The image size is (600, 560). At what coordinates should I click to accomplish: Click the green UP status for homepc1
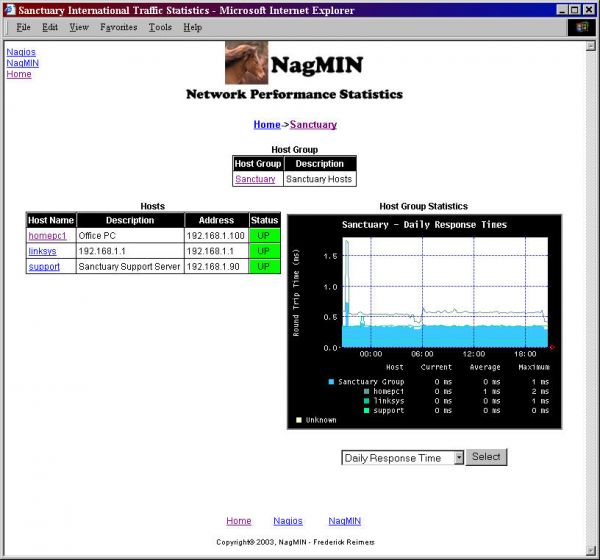265,235
